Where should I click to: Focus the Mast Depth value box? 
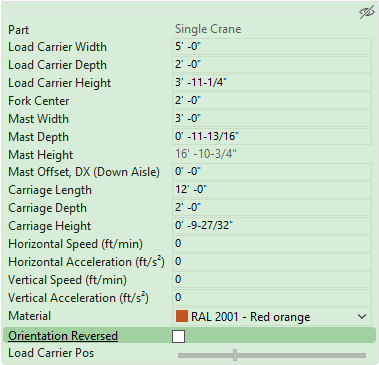tap(272, 136)
